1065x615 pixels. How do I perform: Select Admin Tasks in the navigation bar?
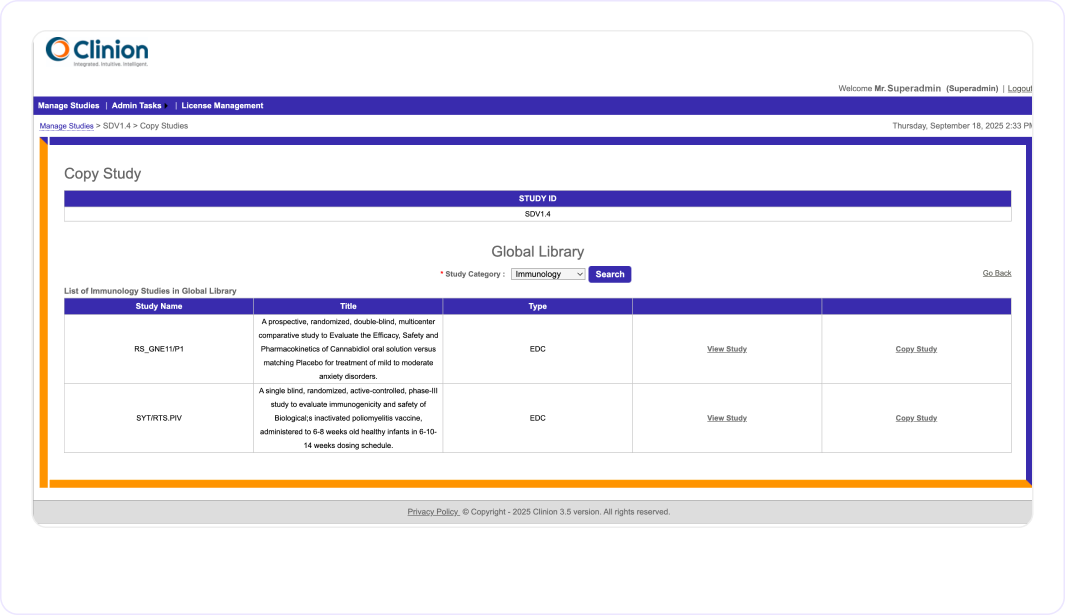pyautogui.click(x=138, y=105)
